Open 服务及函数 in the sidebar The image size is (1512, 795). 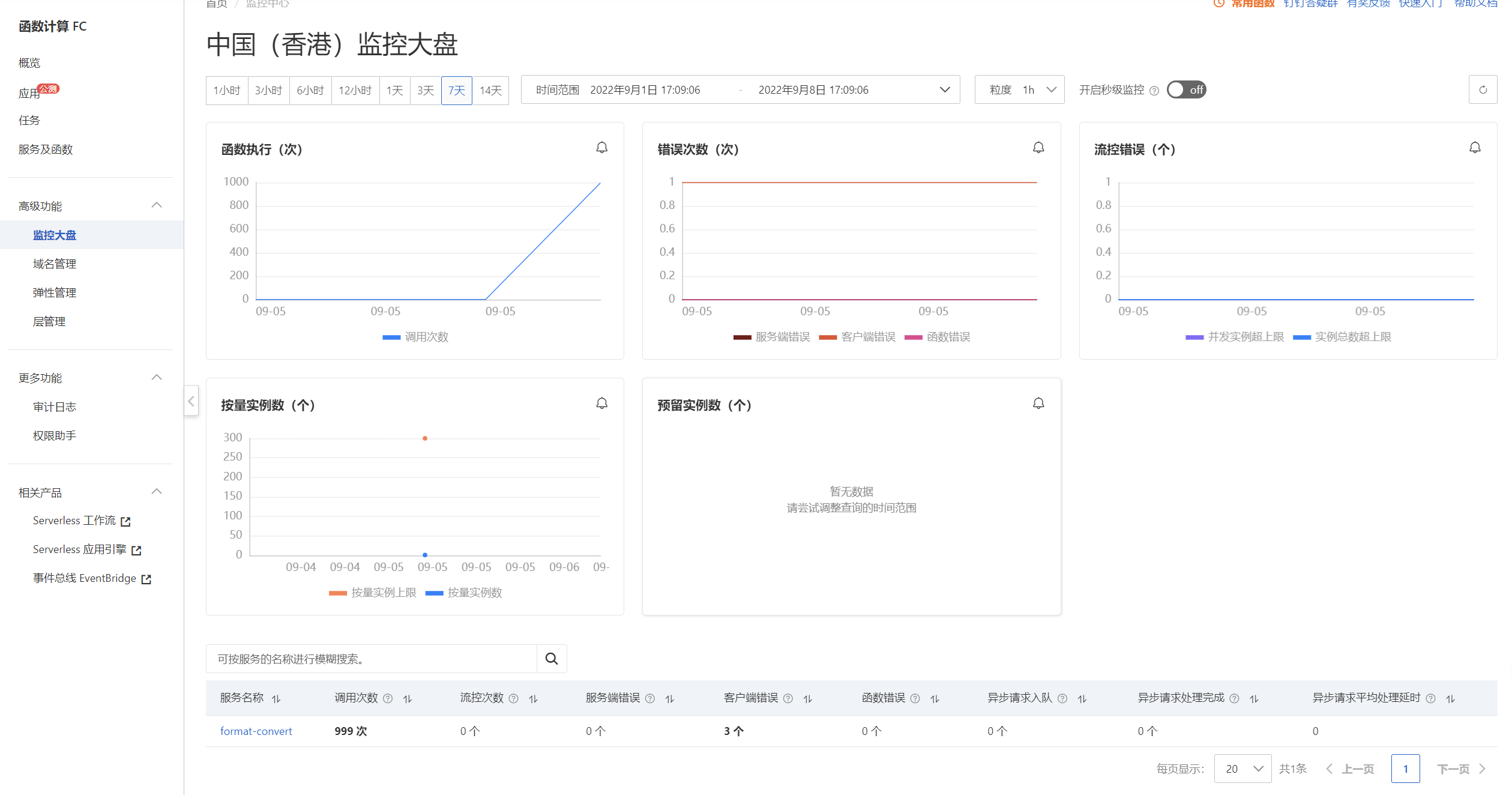46,150
